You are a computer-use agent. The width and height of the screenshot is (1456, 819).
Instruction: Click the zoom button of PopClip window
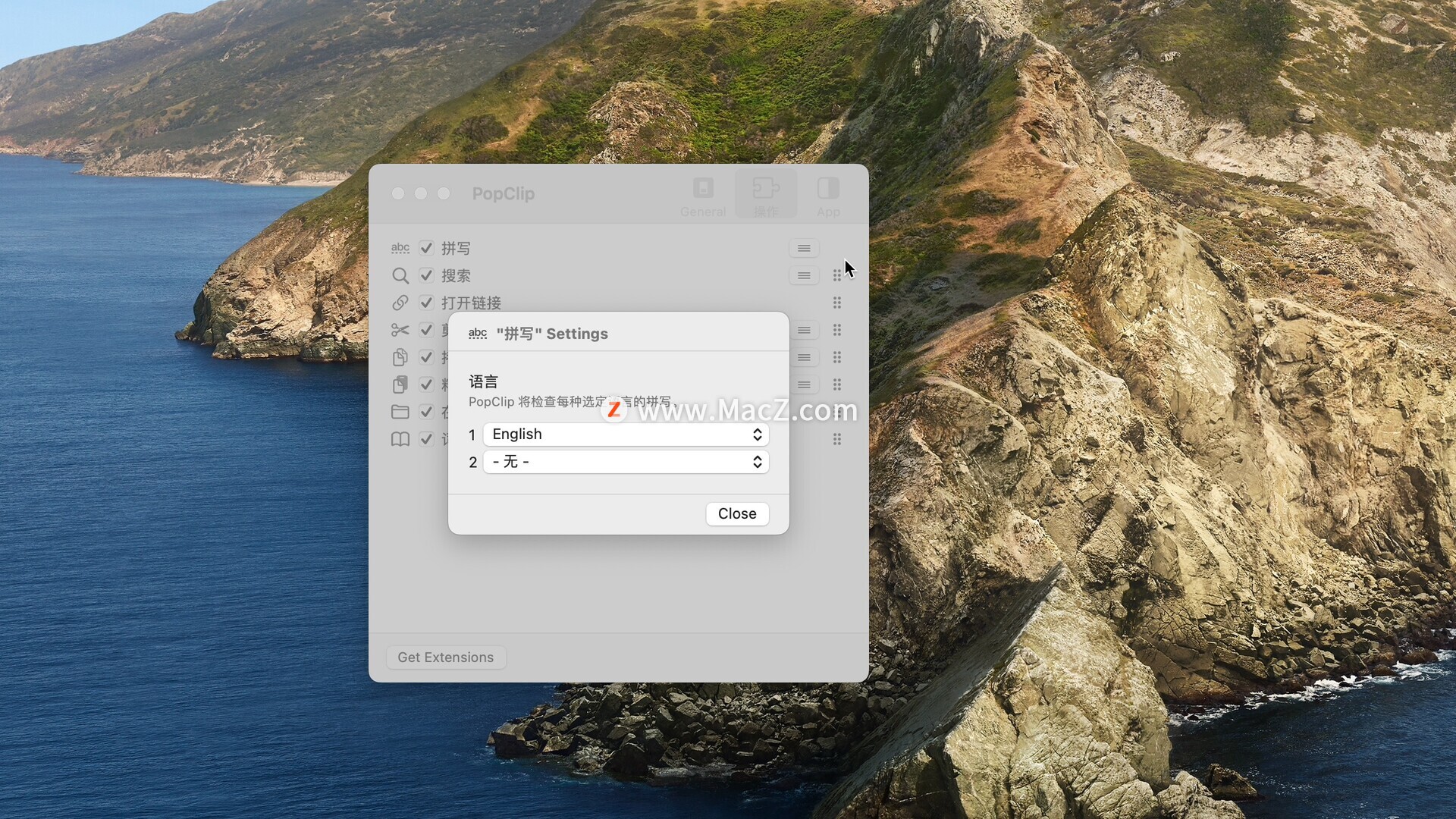click(444, 193)
